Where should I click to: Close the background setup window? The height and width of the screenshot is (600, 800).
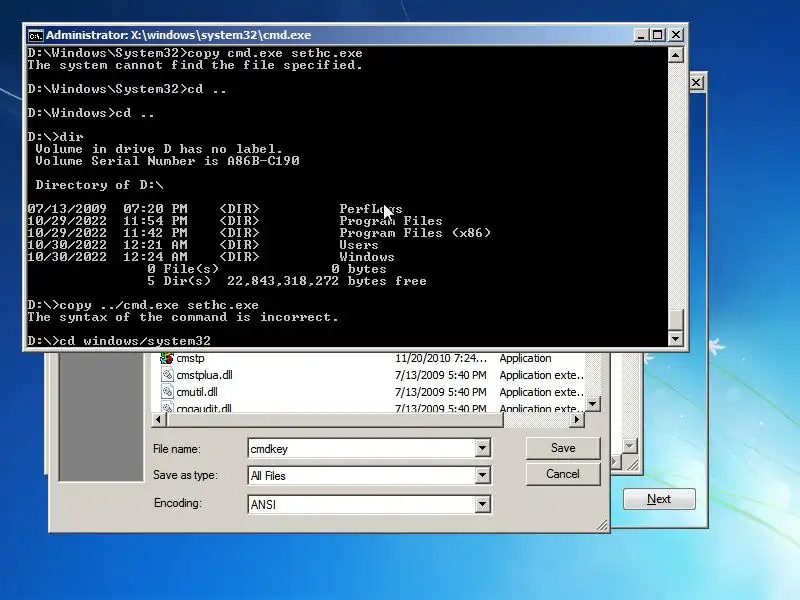[x=696, y=83]
